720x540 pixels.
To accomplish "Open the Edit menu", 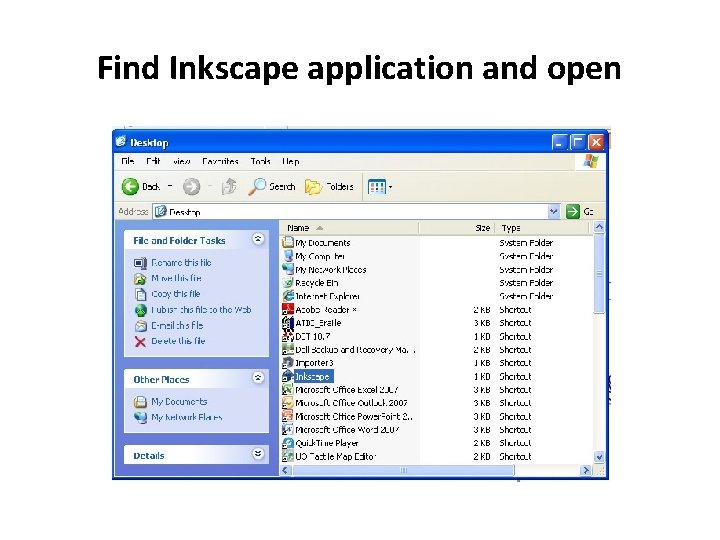I will click(153, 161).
